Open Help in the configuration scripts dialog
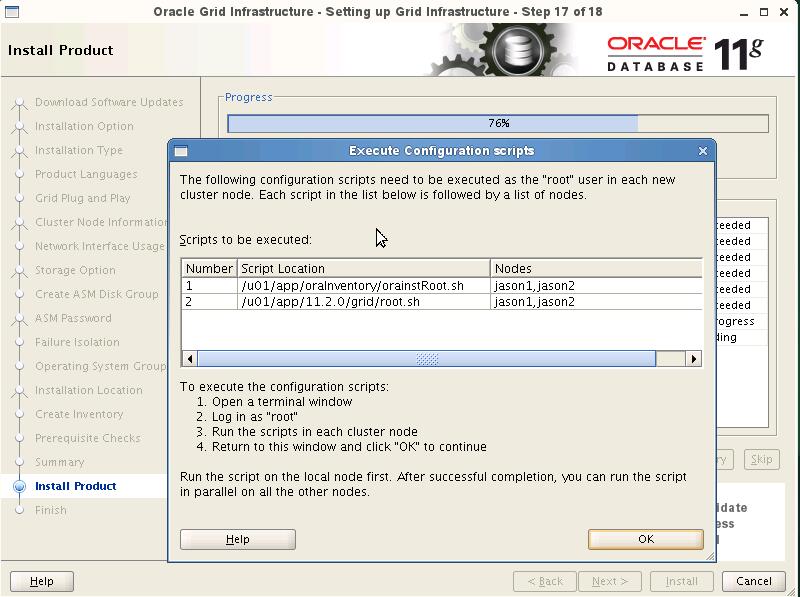The height and width of the screenshot is (597, 800). pyautogui.click(x=238, y=539)
